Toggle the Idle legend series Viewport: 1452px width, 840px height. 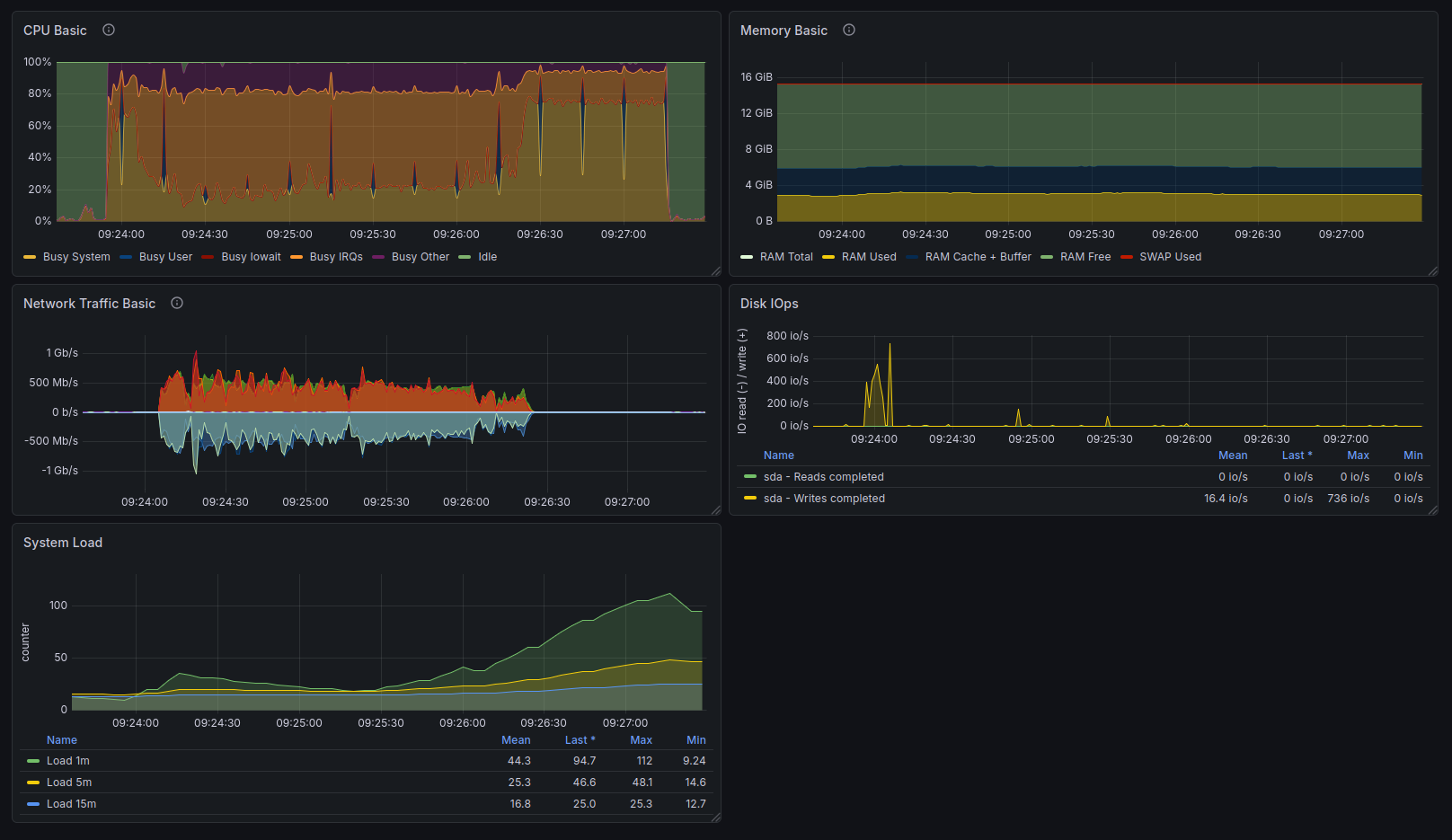pos(487,257)
